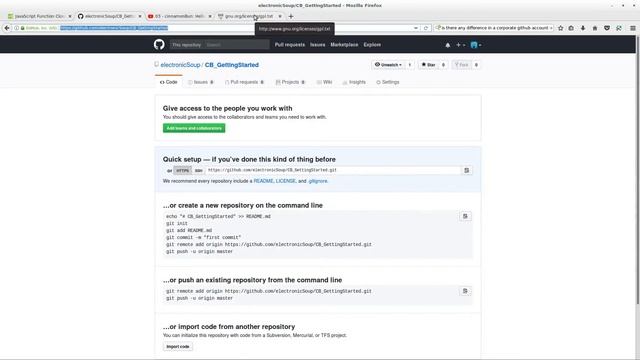Open the plus create-new dropdown in GitHub header
The height and width of the screenshot is (360, 640).
[x=460, y=45]
